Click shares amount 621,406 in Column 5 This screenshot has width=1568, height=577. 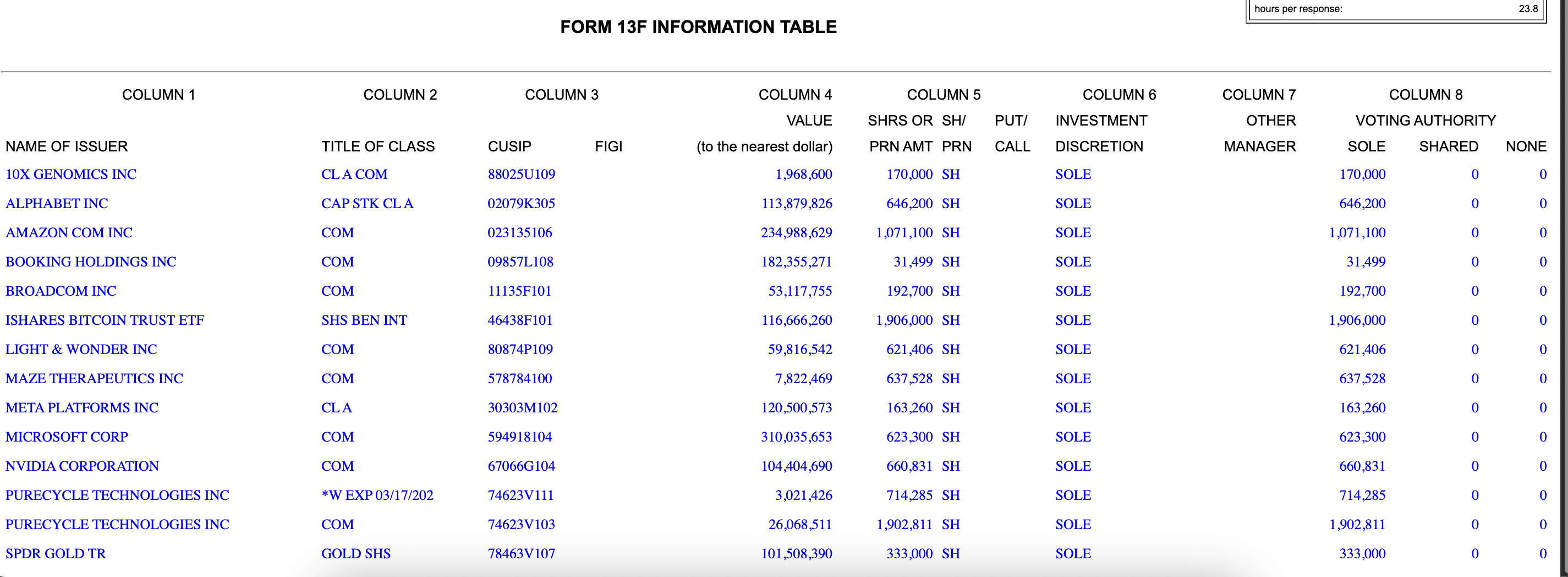[909, 350]
